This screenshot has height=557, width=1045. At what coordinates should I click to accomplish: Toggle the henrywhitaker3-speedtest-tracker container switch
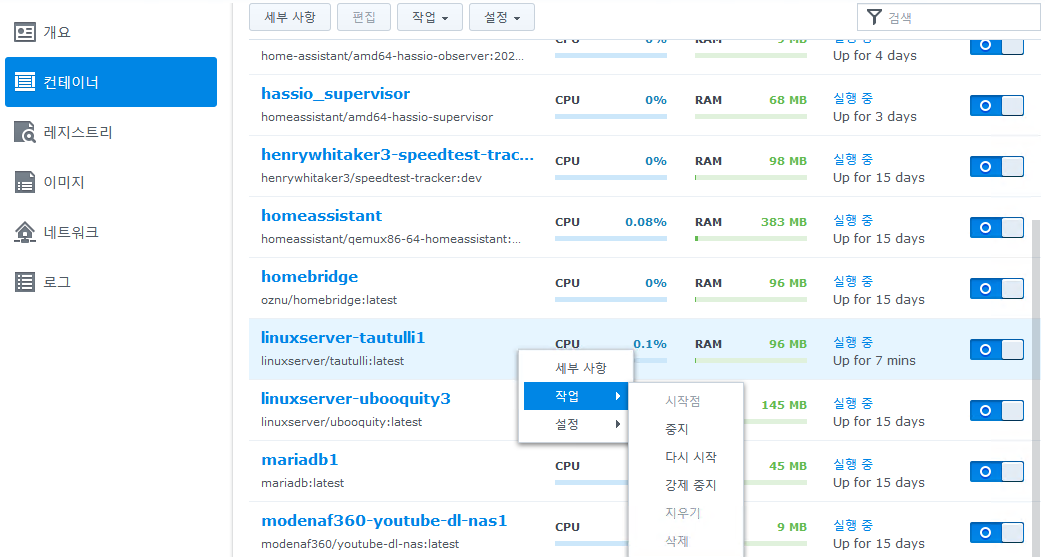[996, 167]
